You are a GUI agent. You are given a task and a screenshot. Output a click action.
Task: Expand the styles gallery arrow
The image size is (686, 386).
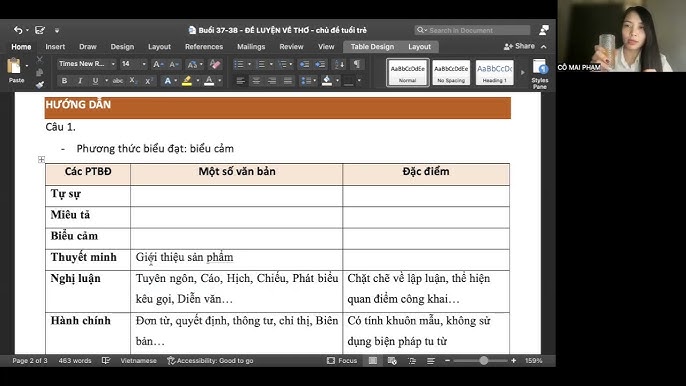click(522, 72)
